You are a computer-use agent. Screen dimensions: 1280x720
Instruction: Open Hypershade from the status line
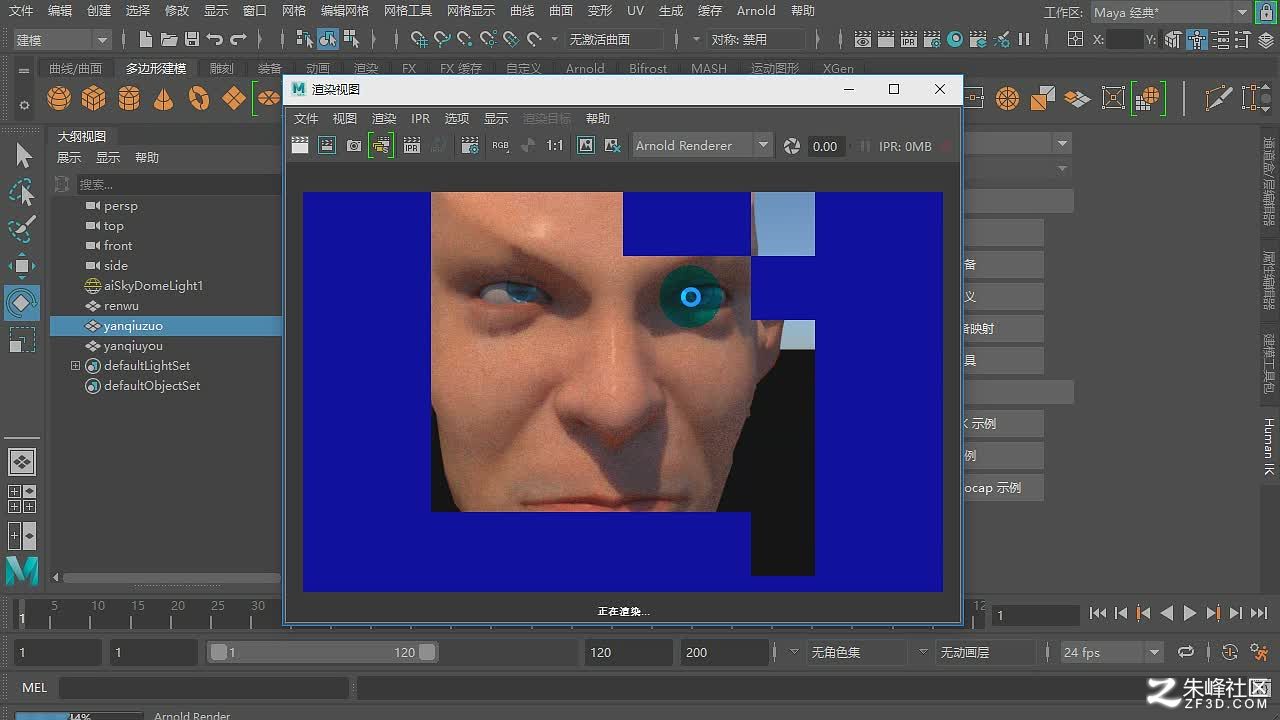tap(955, 39)
